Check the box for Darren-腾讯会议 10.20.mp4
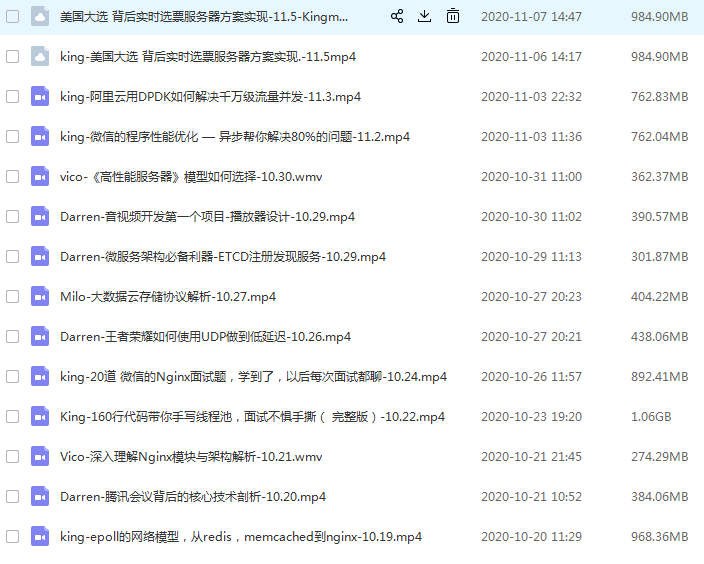Viewport: 704px width, 564px height. pyautogui.click(x=13, y=496)
